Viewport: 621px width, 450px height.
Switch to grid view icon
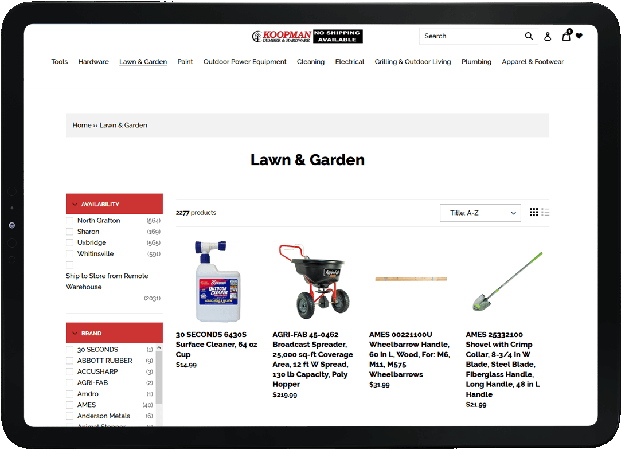[534, 212]
